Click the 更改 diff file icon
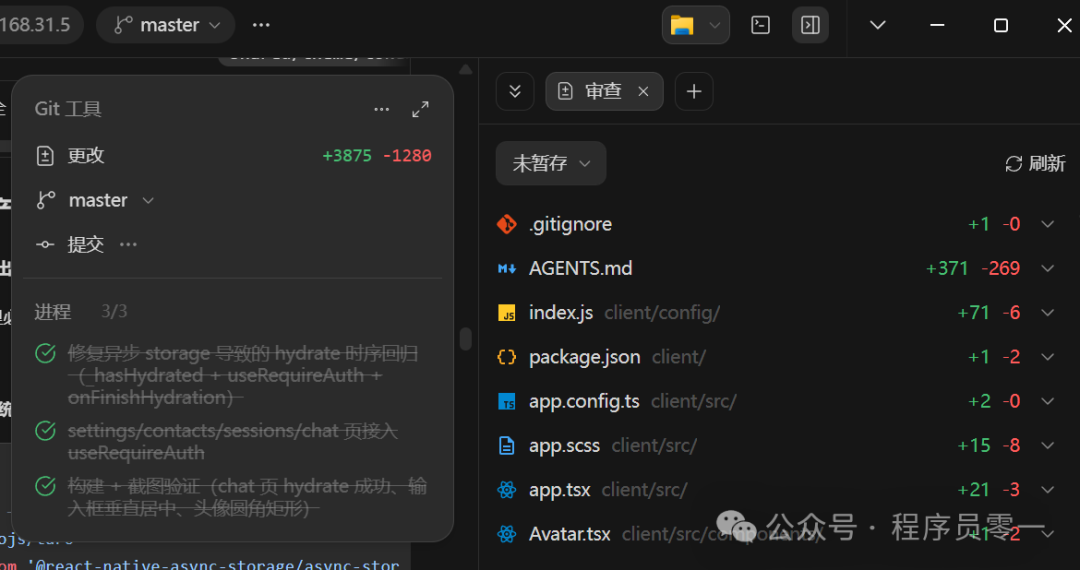The width and height of the screenshot is (1080, 570). tap(45, 156)
